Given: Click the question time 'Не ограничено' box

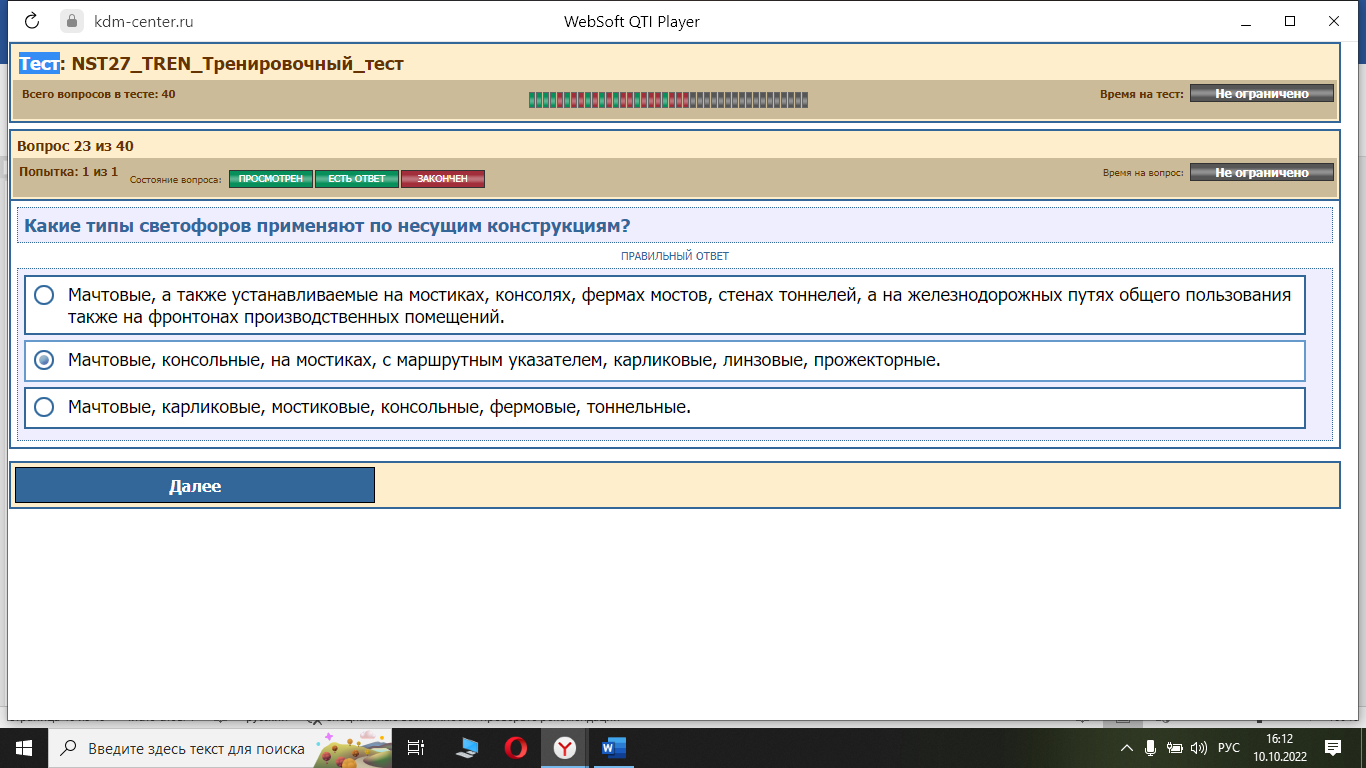Looking at the screenshot, I should 1262,173.
